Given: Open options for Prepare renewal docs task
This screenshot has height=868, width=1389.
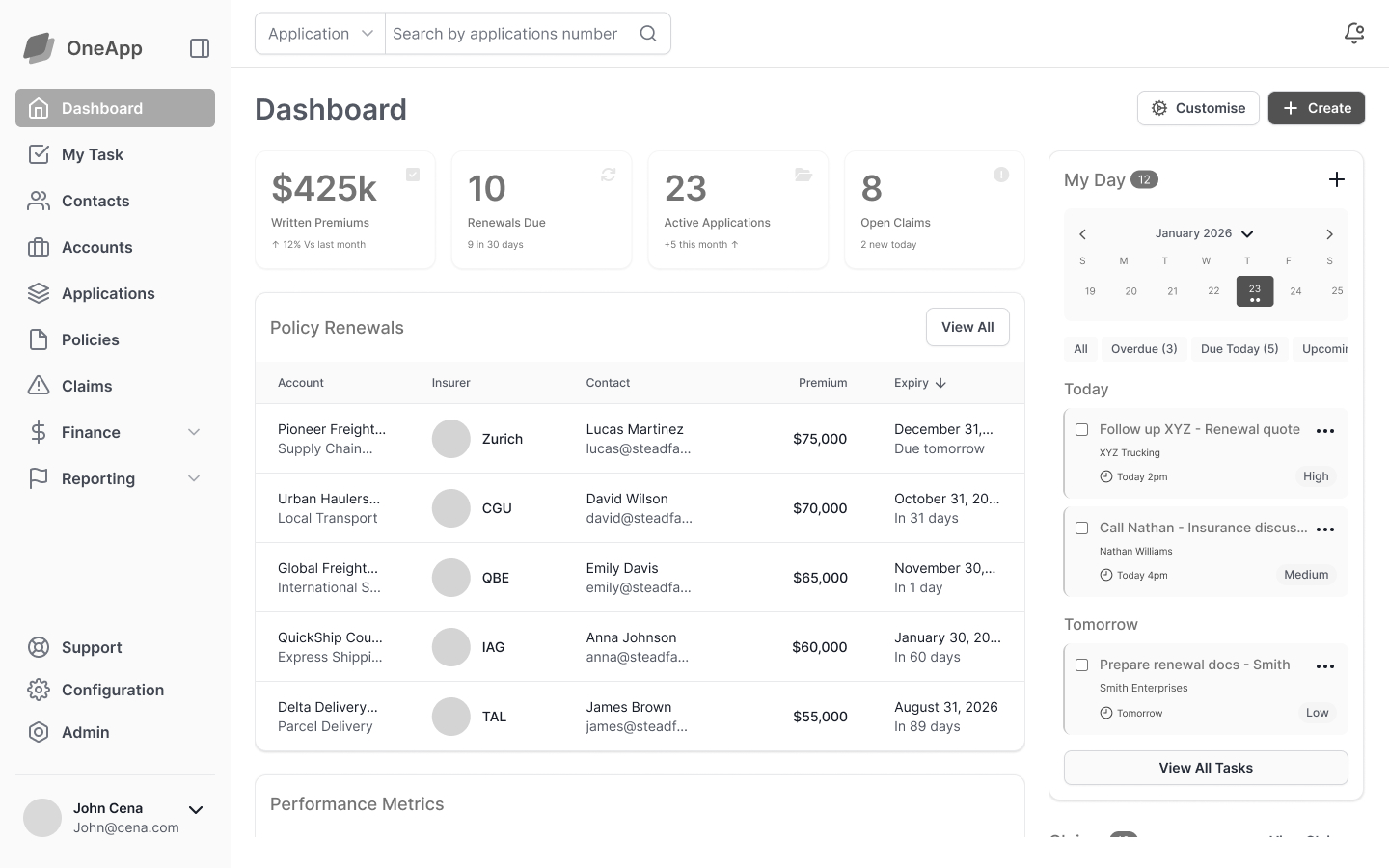Looking at the screenshot, I should coord(1325,666).
